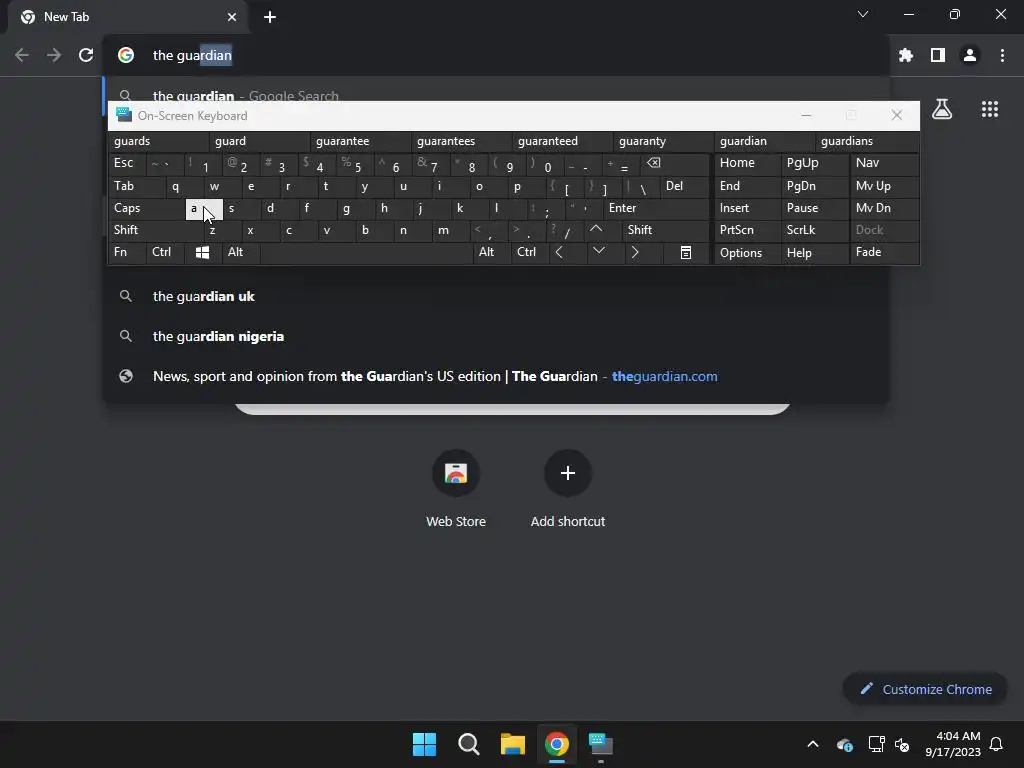This screenshot has height=768, width=1024.
Task: Click the PgDn key
Action: pos(815,186)
